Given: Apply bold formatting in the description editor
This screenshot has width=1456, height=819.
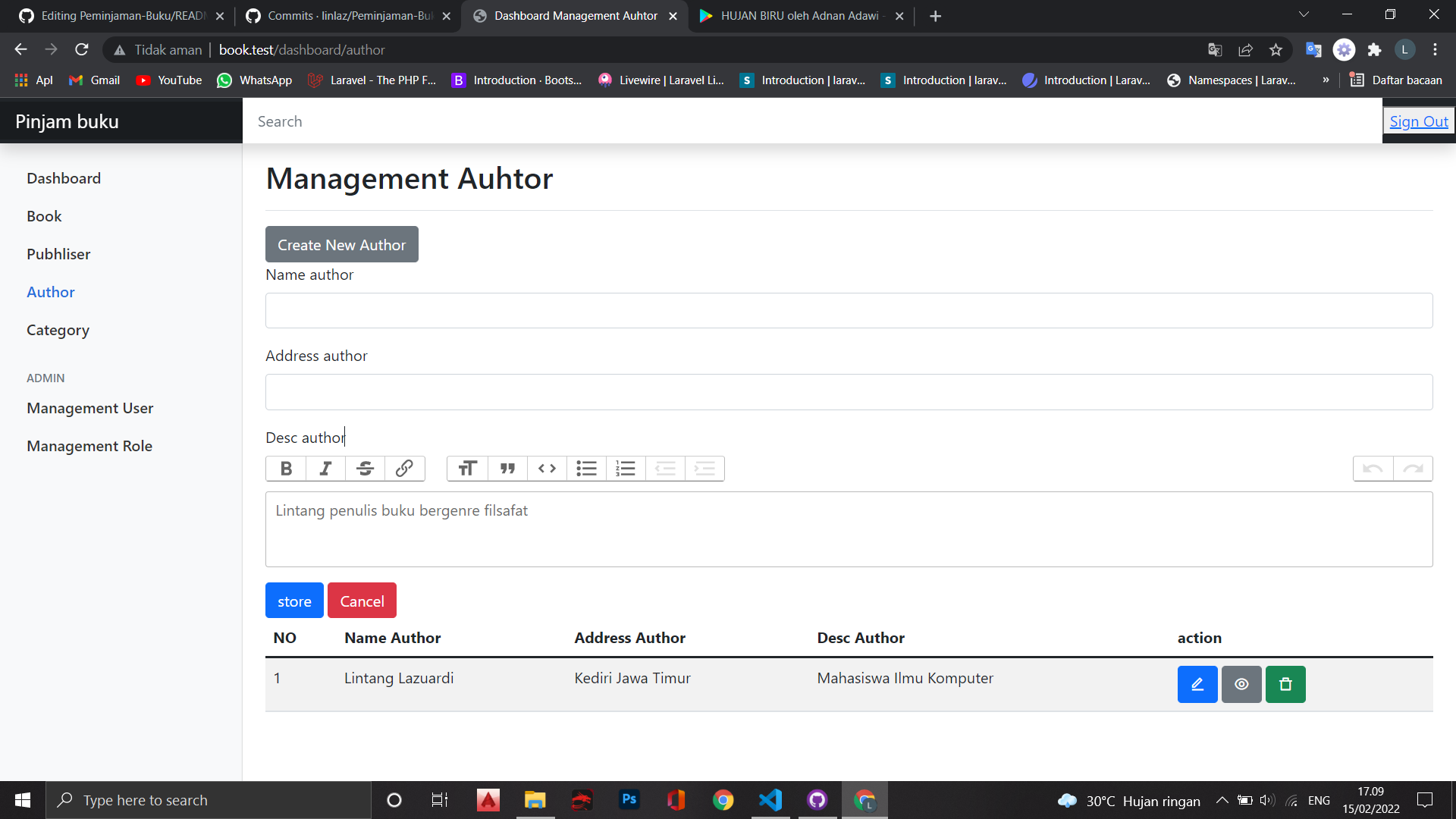Looking at the screenshot, I should [286, 469].
